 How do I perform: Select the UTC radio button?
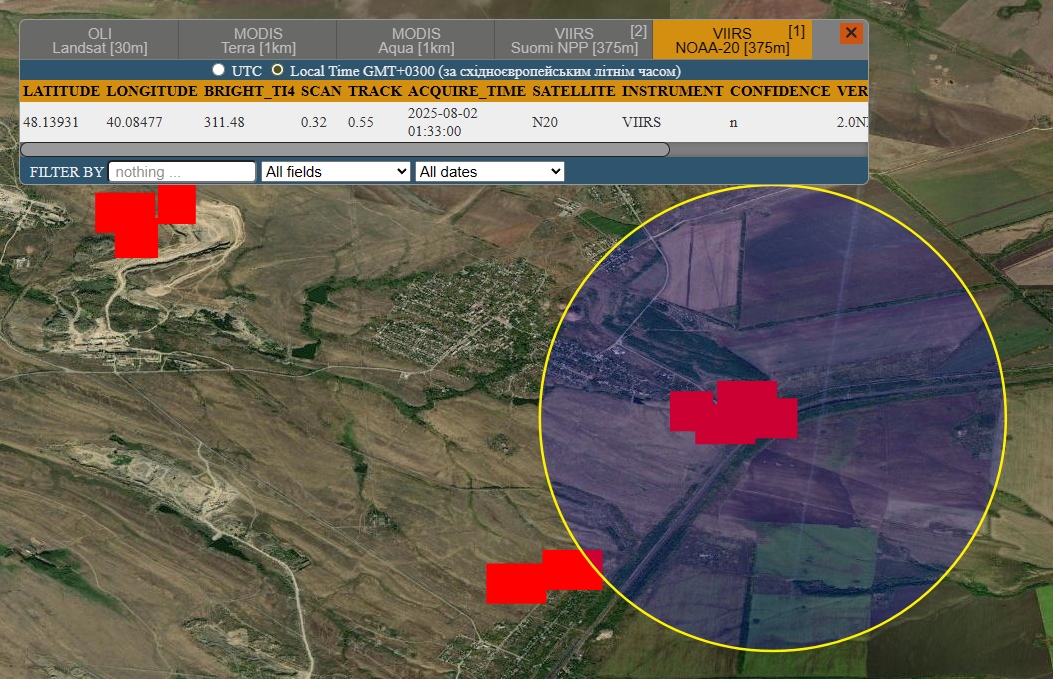(217, 70)
